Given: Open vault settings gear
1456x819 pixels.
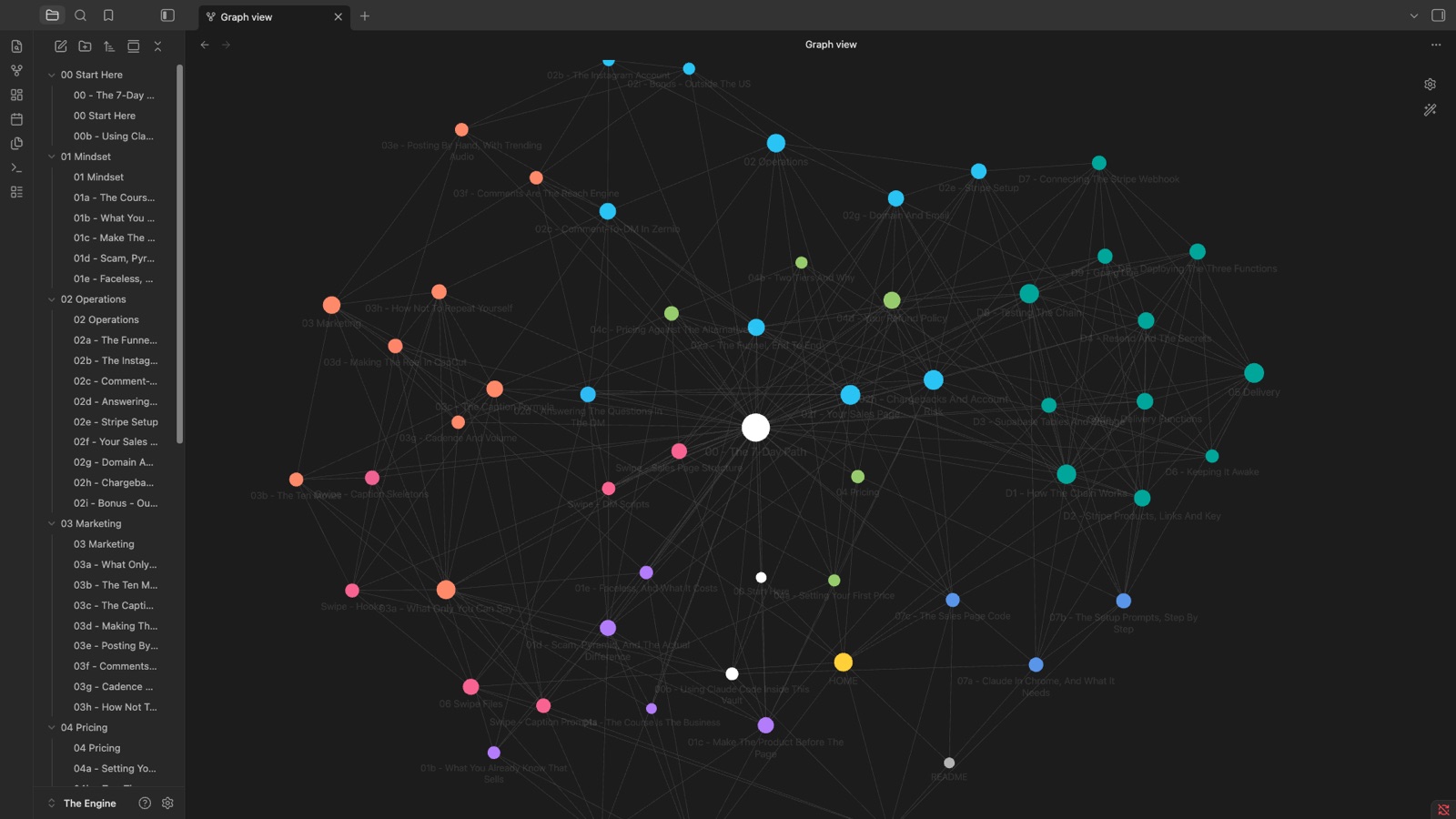Looking at the screenshot, I should point(167,803).
